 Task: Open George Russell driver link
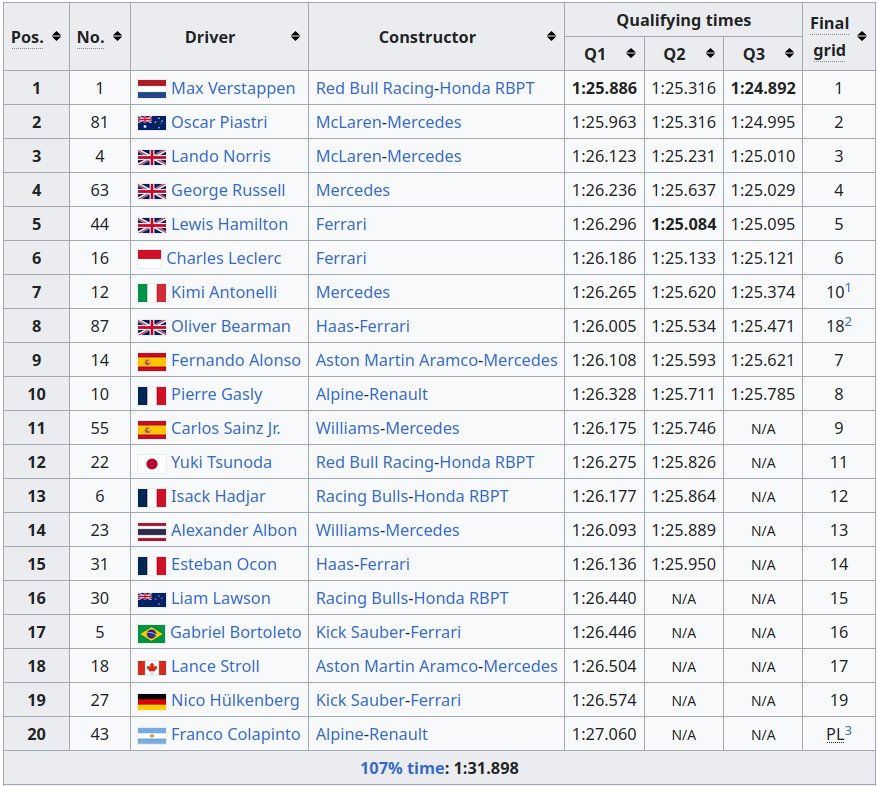pos(228,190)
